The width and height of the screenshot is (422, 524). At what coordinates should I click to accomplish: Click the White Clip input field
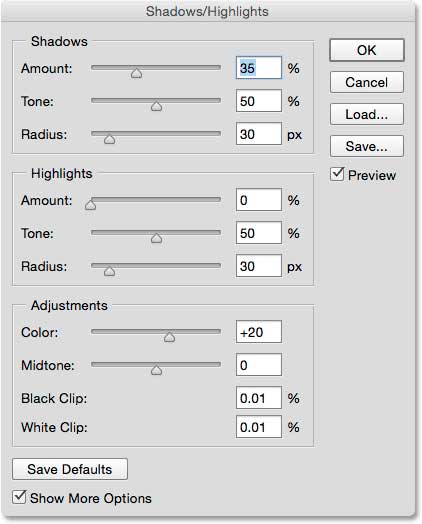259,426
